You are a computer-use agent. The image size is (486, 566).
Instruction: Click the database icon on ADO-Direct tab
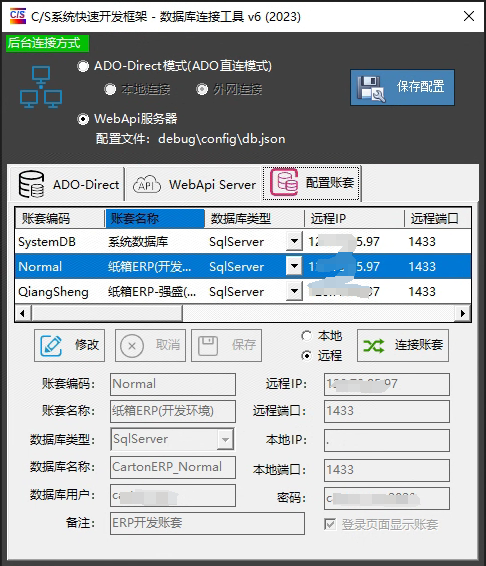31,184
